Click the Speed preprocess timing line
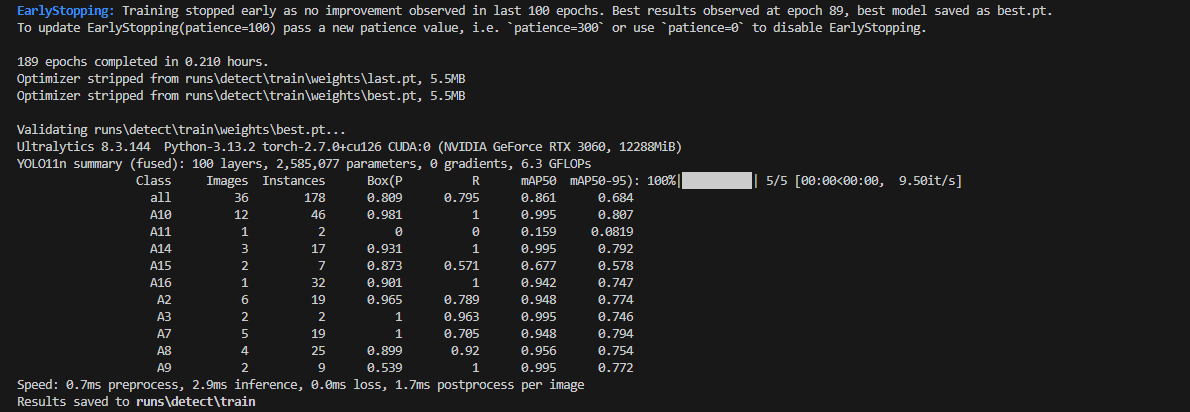This screenshot has height=412, width=1190. tap(300, 385)
